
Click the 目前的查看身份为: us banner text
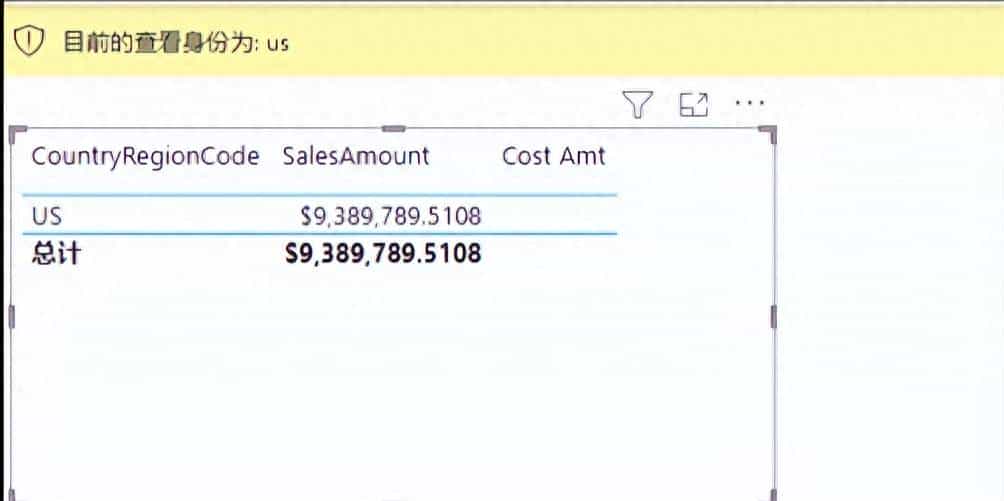coord(176,43)
